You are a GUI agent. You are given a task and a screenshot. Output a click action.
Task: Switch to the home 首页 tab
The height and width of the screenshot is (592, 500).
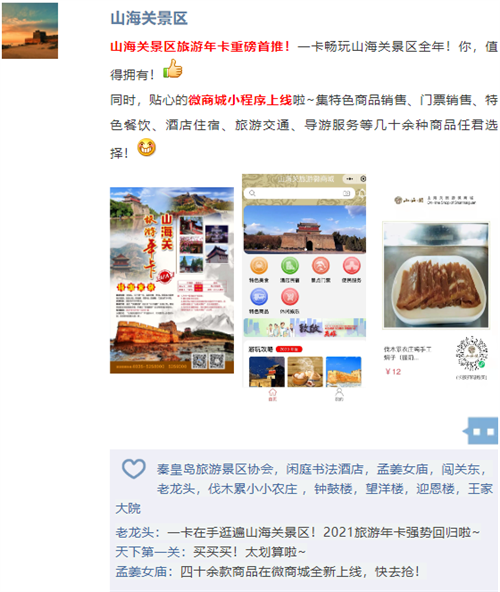tap(272, 395)
